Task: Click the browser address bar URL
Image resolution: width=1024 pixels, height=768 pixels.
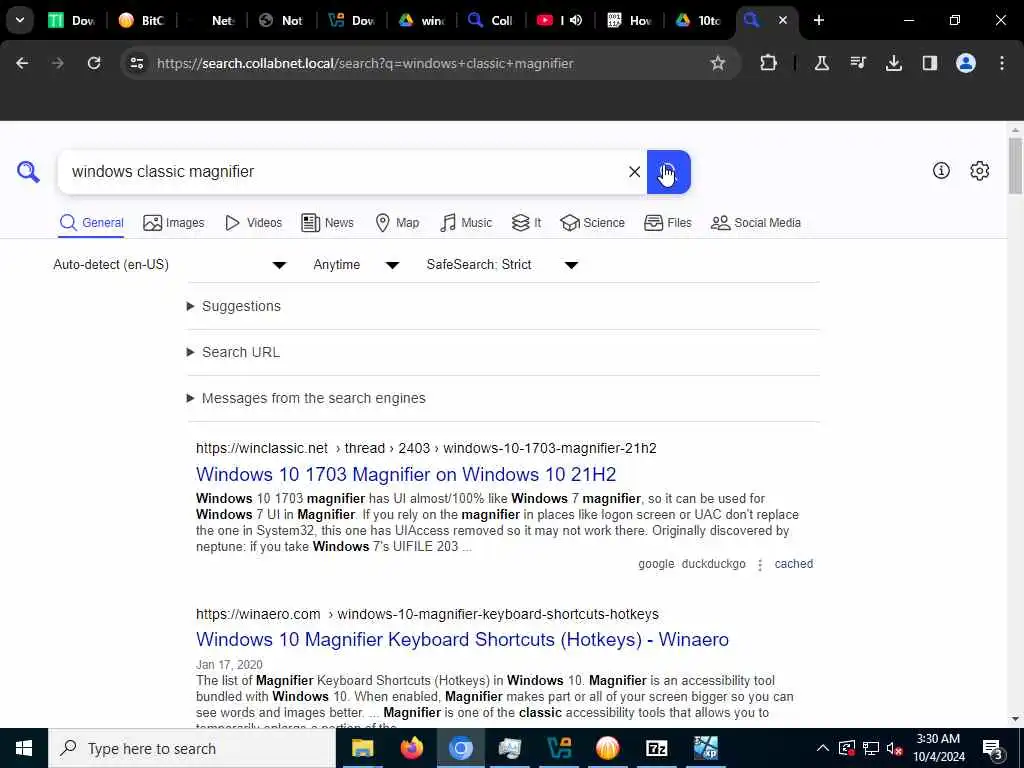Action: [x=365, y=63]
